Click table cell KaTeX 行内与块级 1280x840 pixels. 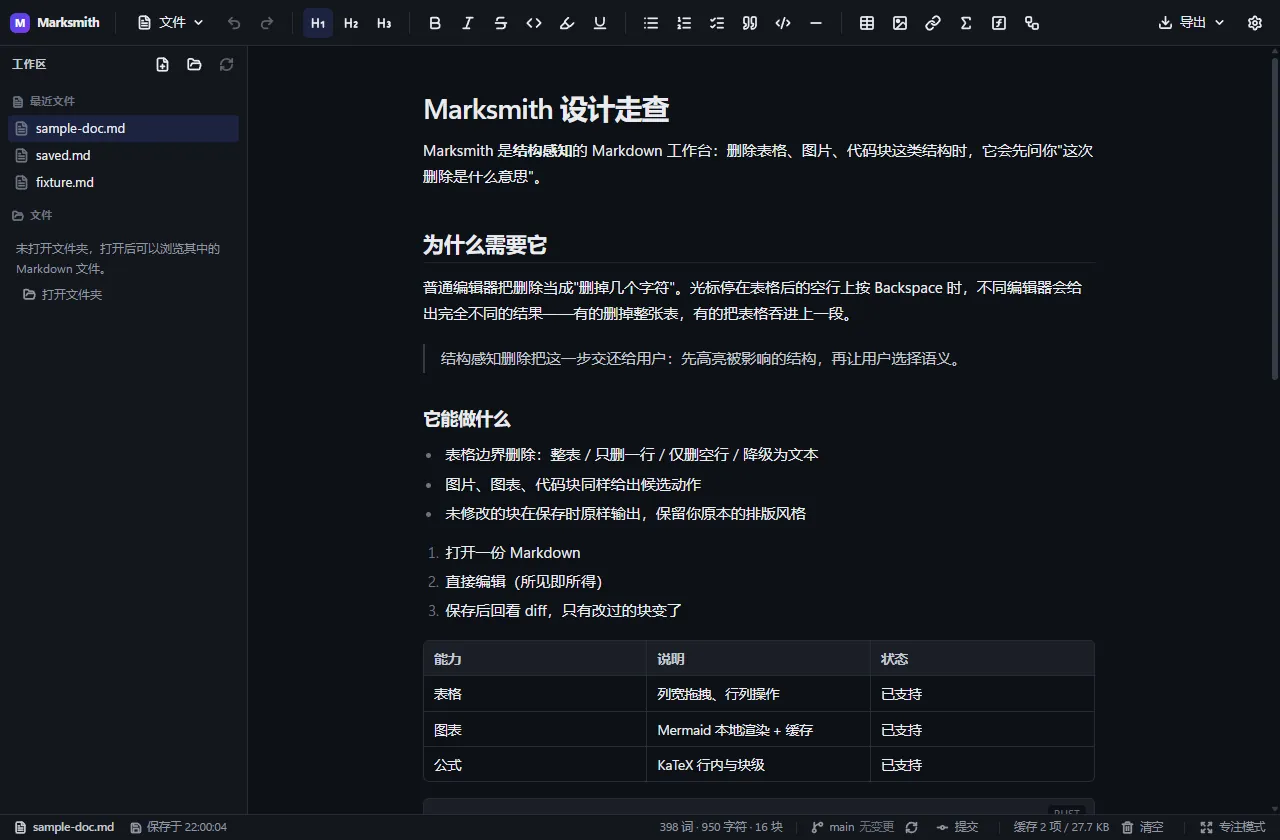pyautogui.click(x=758, y=765)
